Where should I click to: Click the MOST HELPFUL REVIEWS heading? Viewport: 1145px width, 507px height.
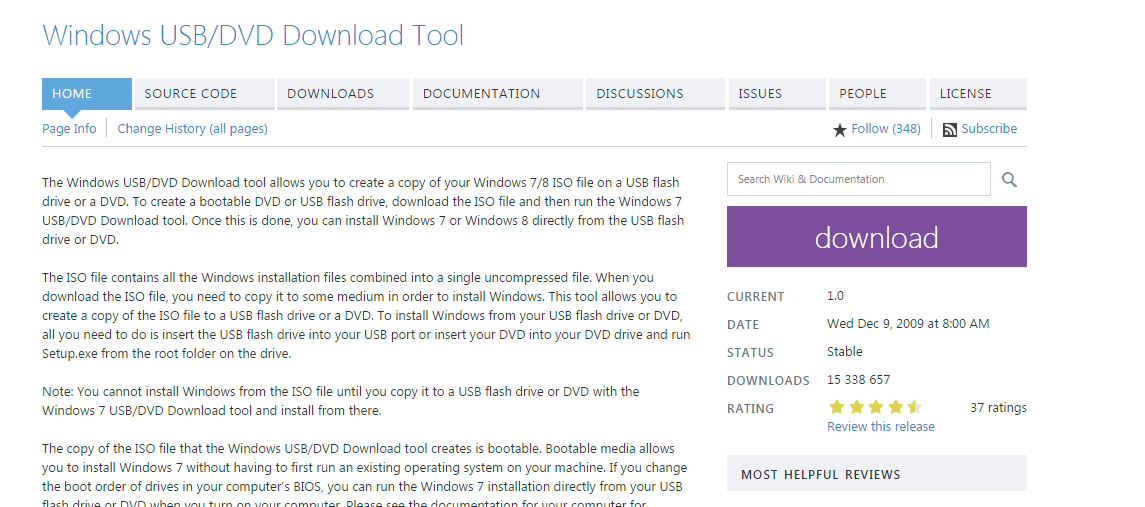click(x=821, y=475)
